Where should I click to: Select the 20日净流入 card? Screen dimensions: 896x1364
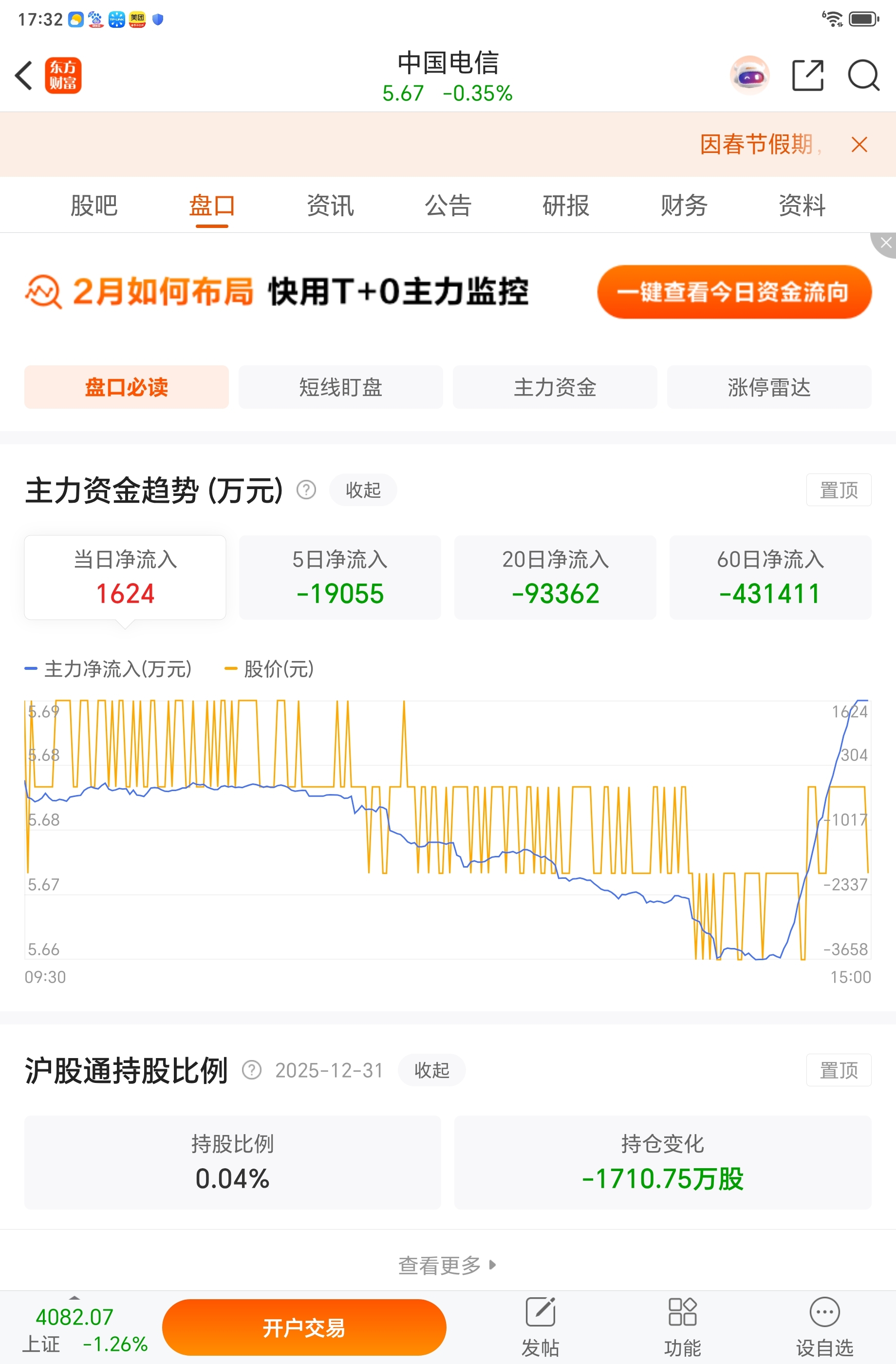point(555,577)
